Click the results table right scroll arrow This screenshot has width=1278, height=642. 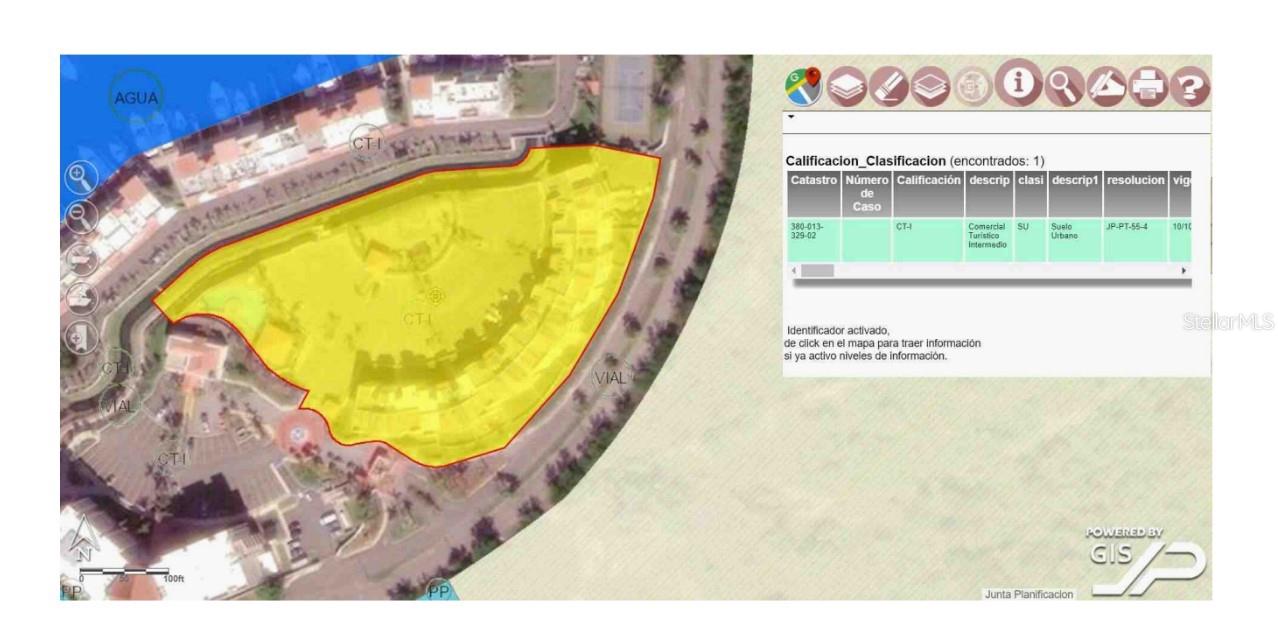coord(1185,271)
